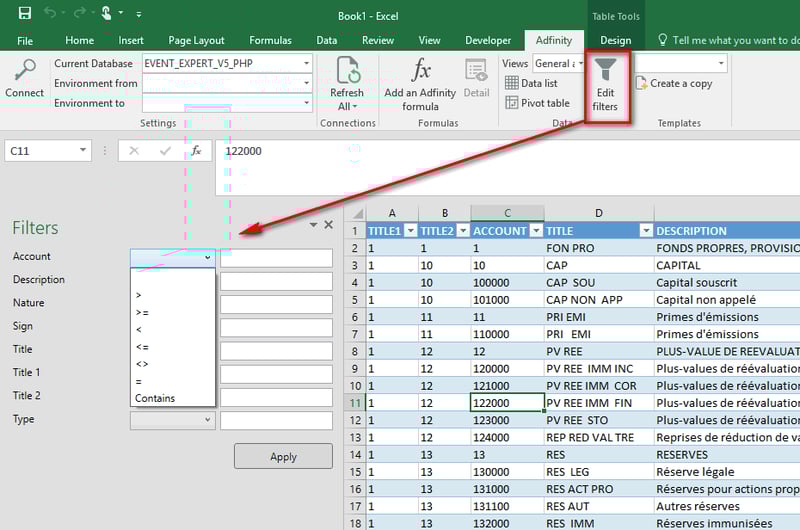The image size is (800, 530).
Task: Click the Pivot table icon
Action: click(512, 103)
